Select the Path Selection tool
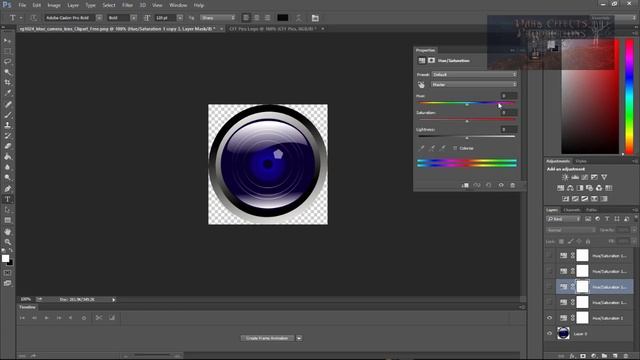The image size is (640, 360). click(7, 210)
